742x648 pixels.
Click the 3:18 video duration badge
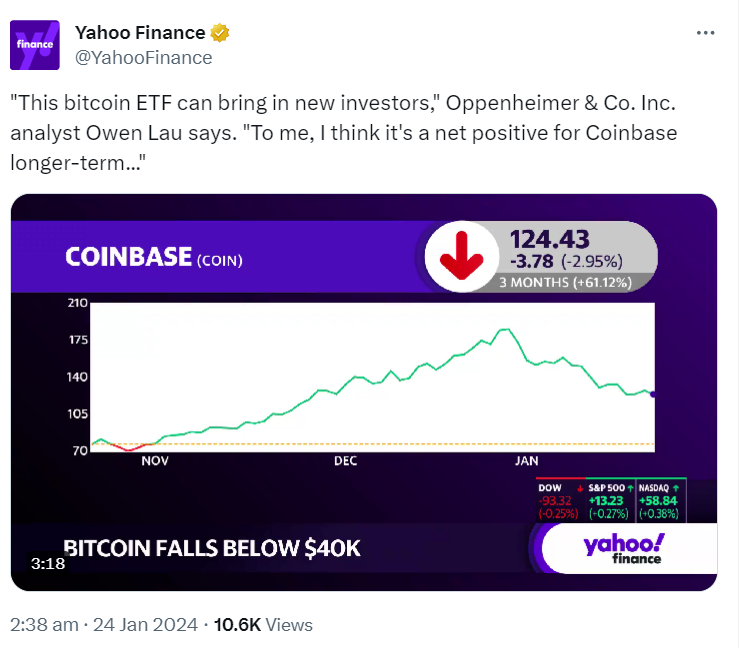[x=48, y=563]
